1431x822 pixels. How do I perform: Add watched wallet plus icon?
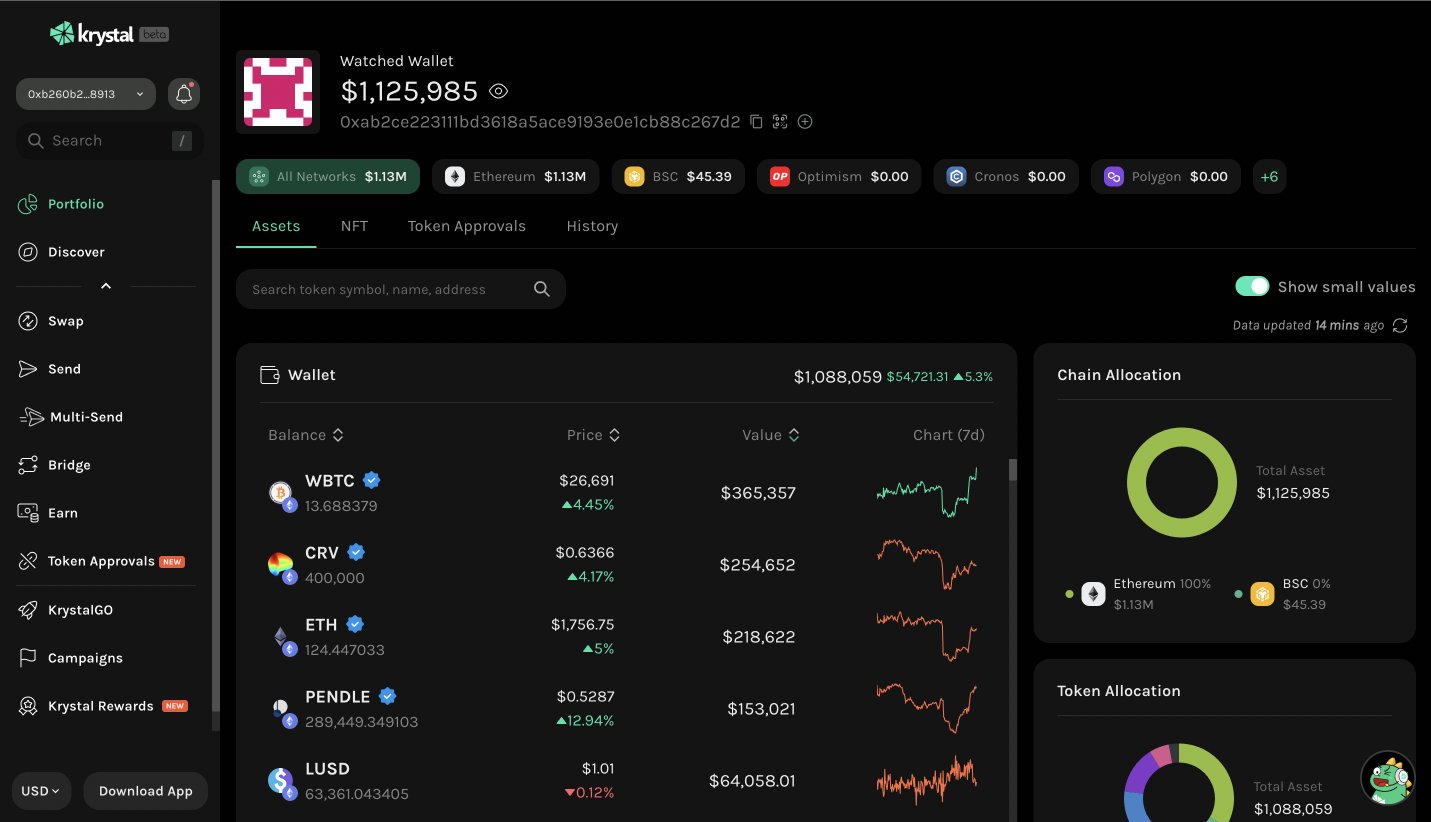[805, 122]
